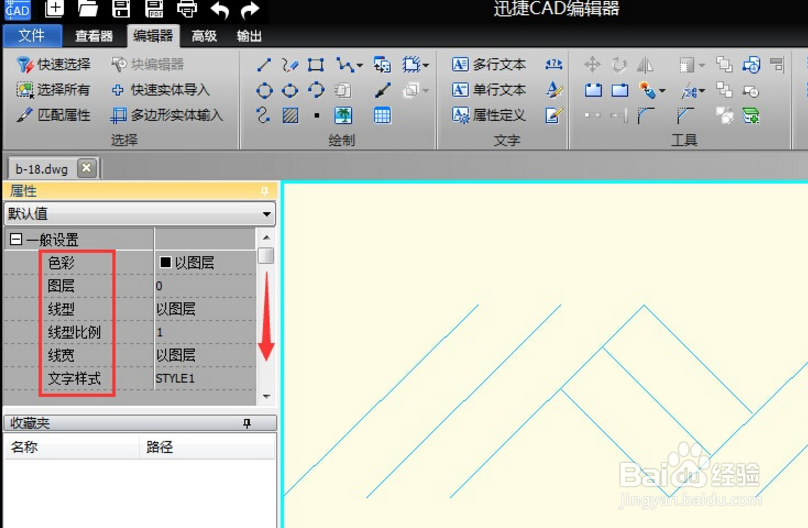Click the edit text pencil icon
This screenshot has height=528, width=808.
click(x=554, y=115)
